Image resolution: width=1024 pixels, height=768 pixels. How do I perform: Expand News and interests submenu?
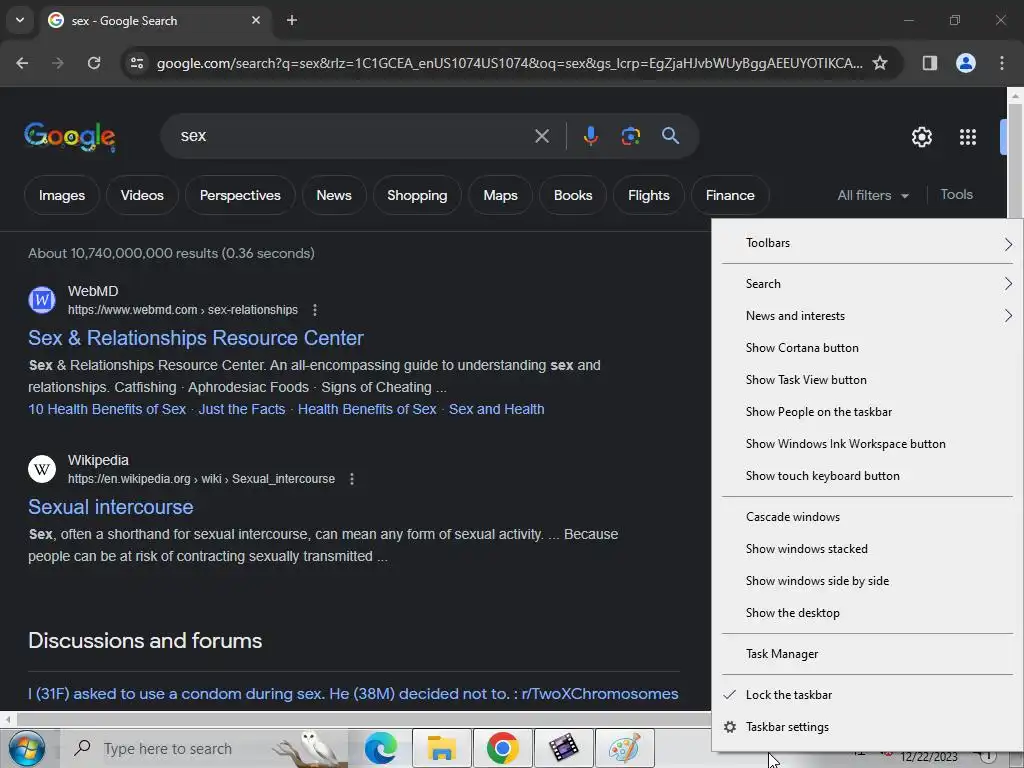867,315
